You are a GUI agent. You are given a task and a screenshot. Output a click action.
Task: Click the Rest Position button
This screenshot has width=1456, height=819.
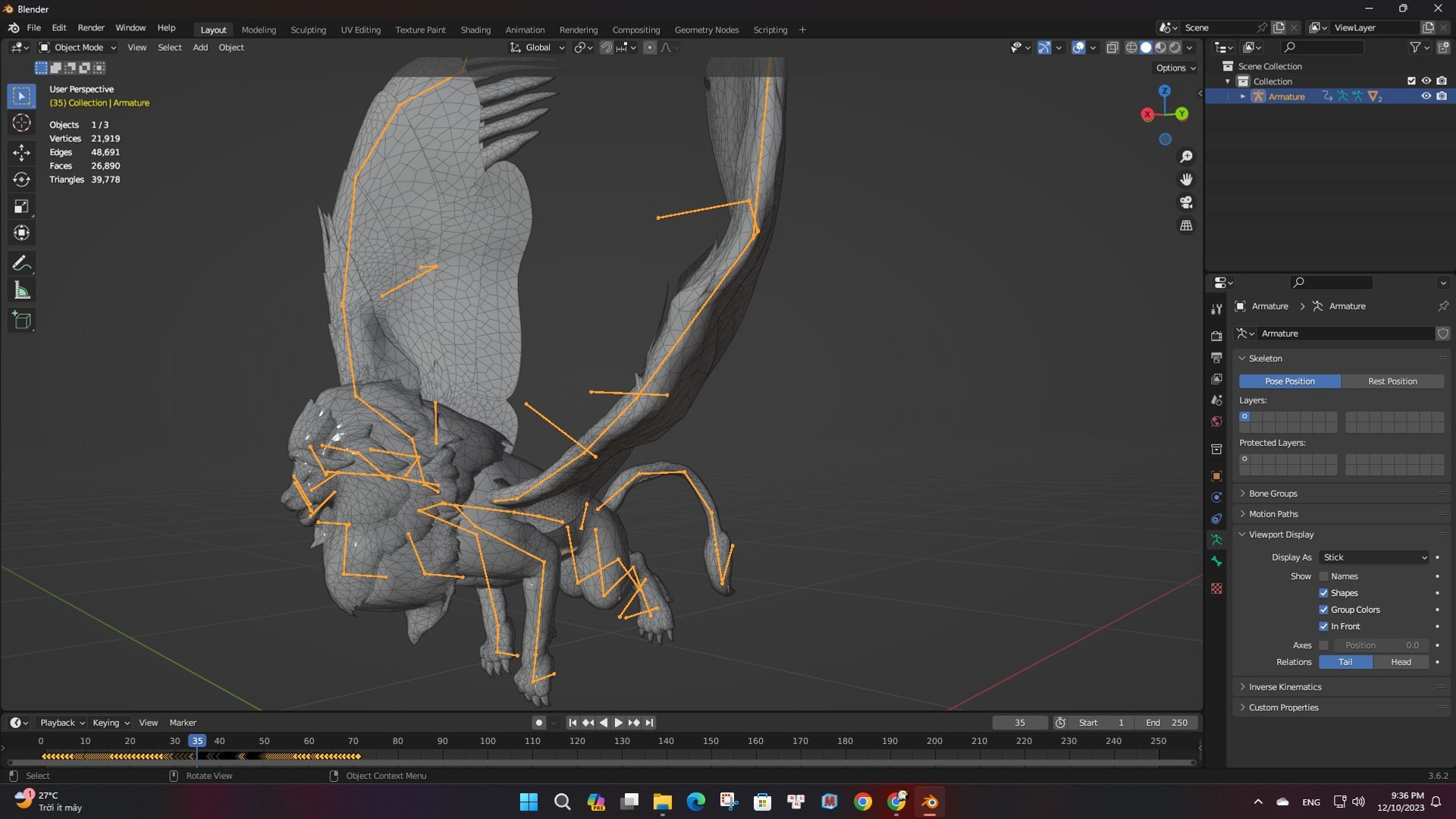[x=1392, y=381]
